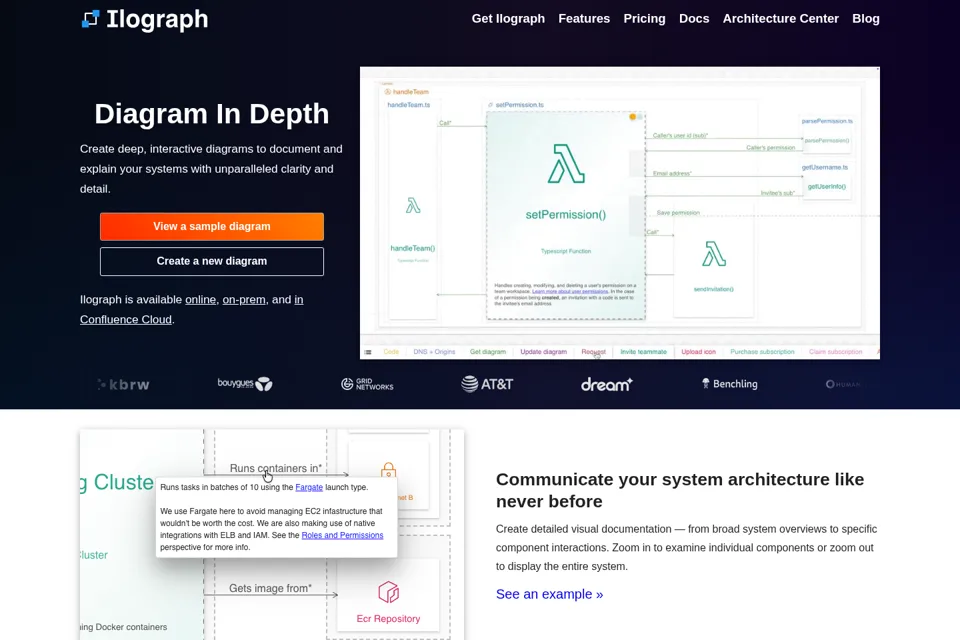The width and height of the screenshot is (960, 640).
Task: Click the 'Typescript Function' subtitle of setPermission
Action: click(566, 251)
